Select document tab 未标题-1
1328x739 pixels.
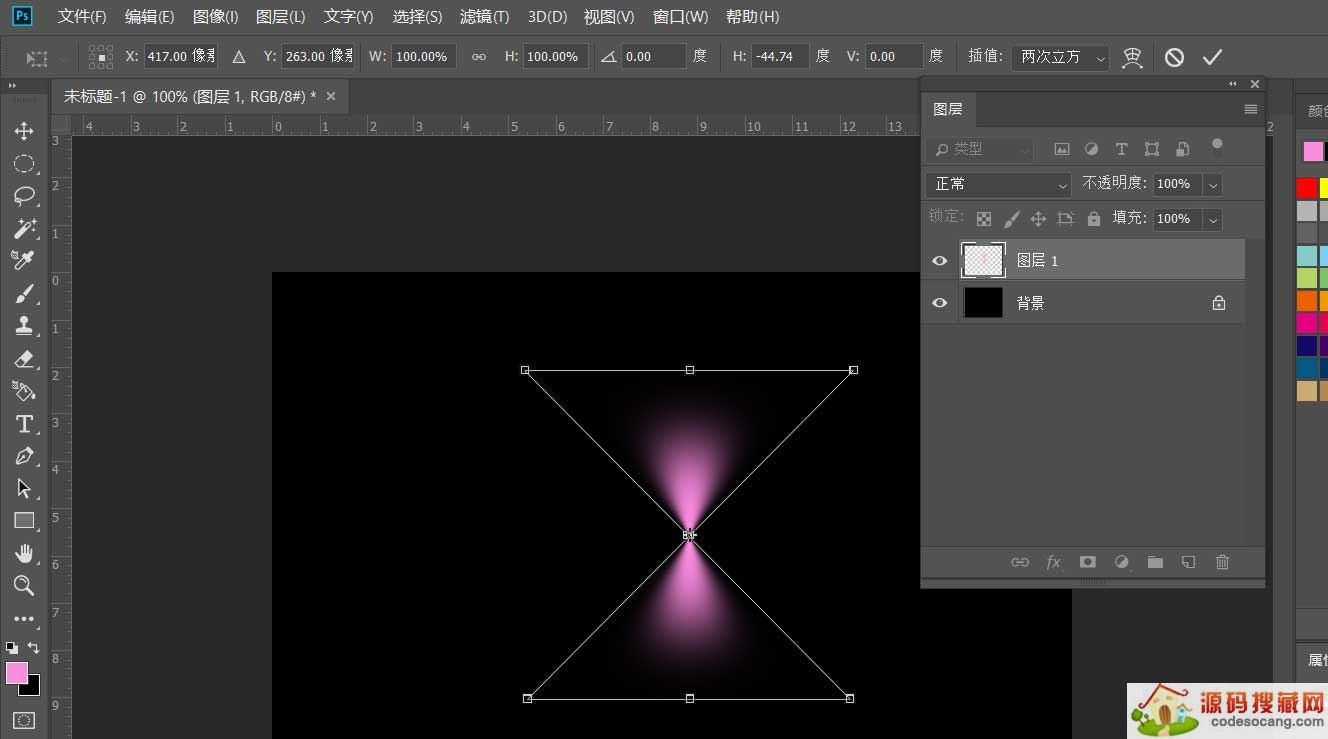coord(189,96)
